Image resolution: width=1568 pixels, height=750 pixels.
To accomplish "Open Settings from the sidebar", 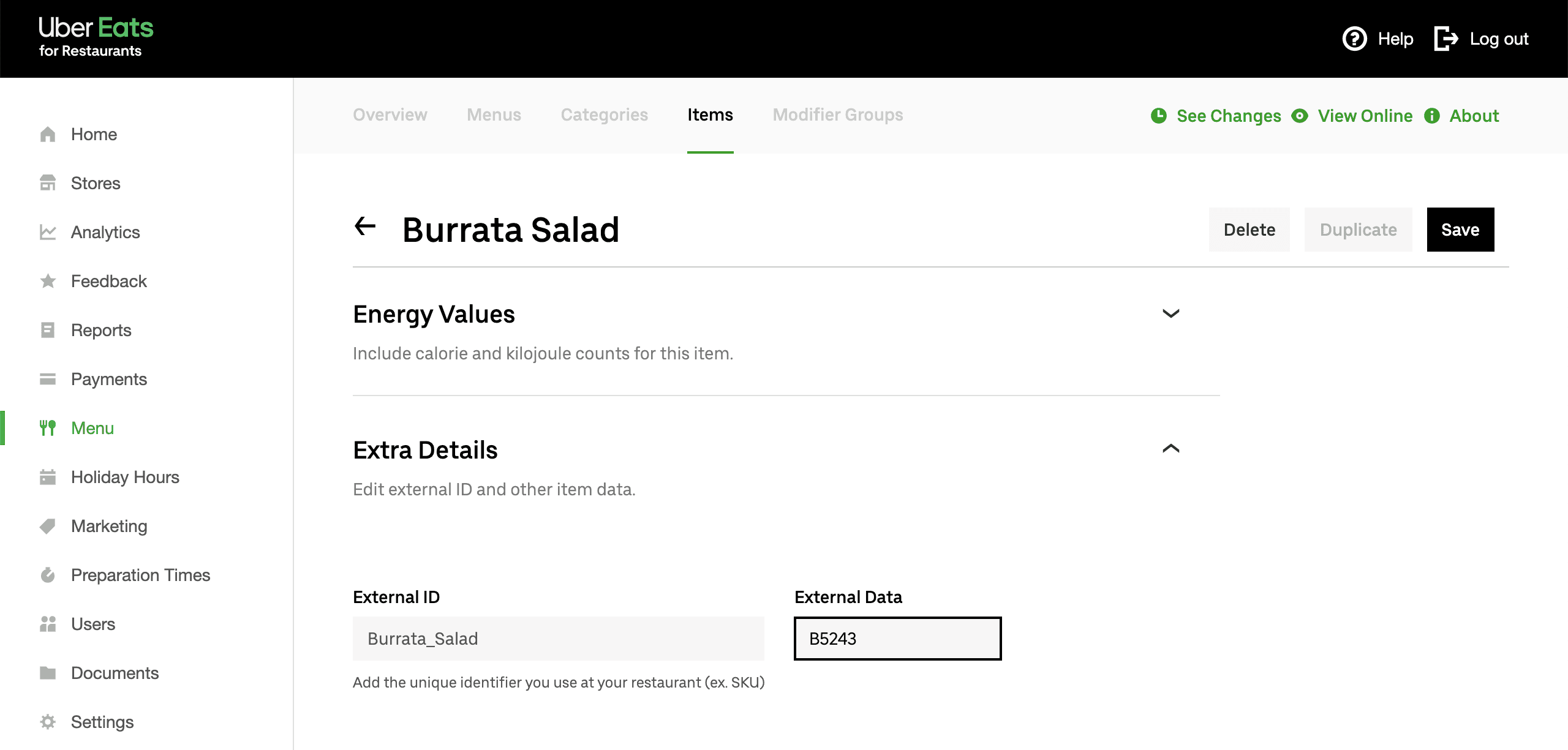I will tap(102, 722).
